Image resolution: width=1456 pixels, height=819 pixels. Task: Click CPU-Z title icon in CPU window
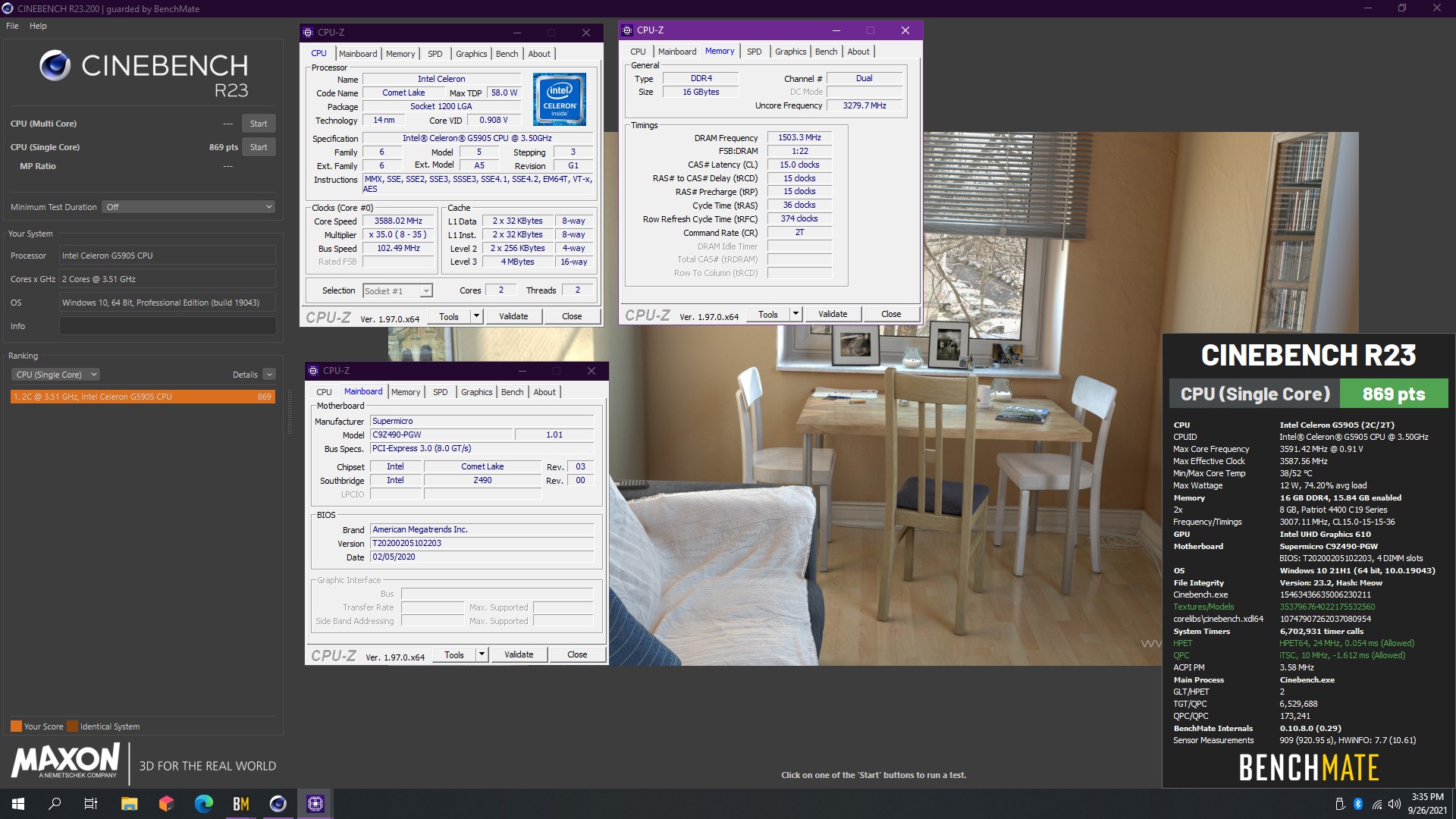(308, 33)
